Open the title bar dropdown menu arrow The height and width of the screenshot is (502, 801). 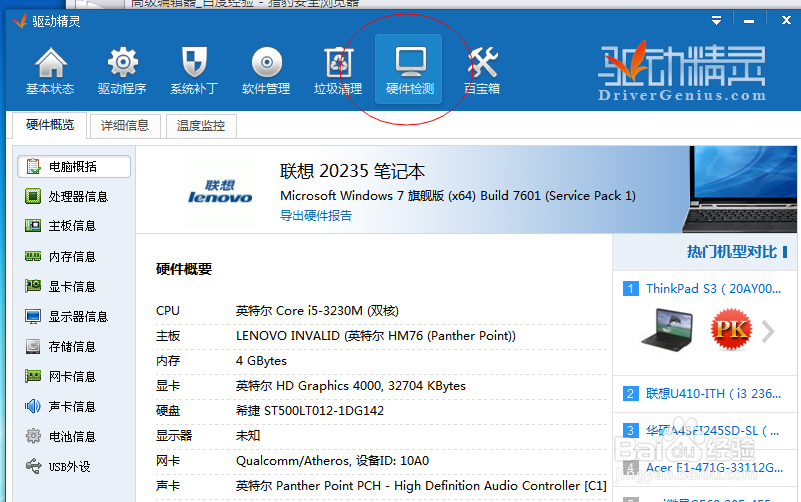coord(716,20)
